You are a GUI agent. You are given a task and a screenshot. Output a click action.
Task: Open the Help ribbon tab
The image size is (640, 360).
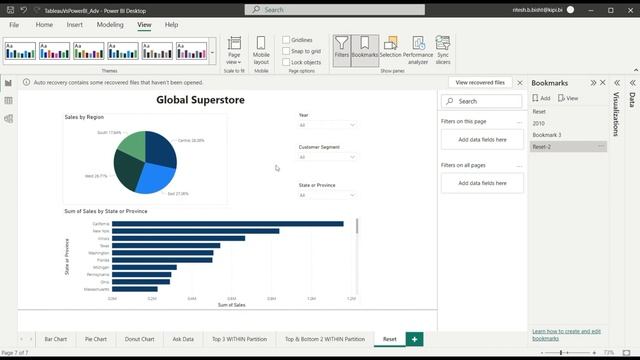click(171, 25)
